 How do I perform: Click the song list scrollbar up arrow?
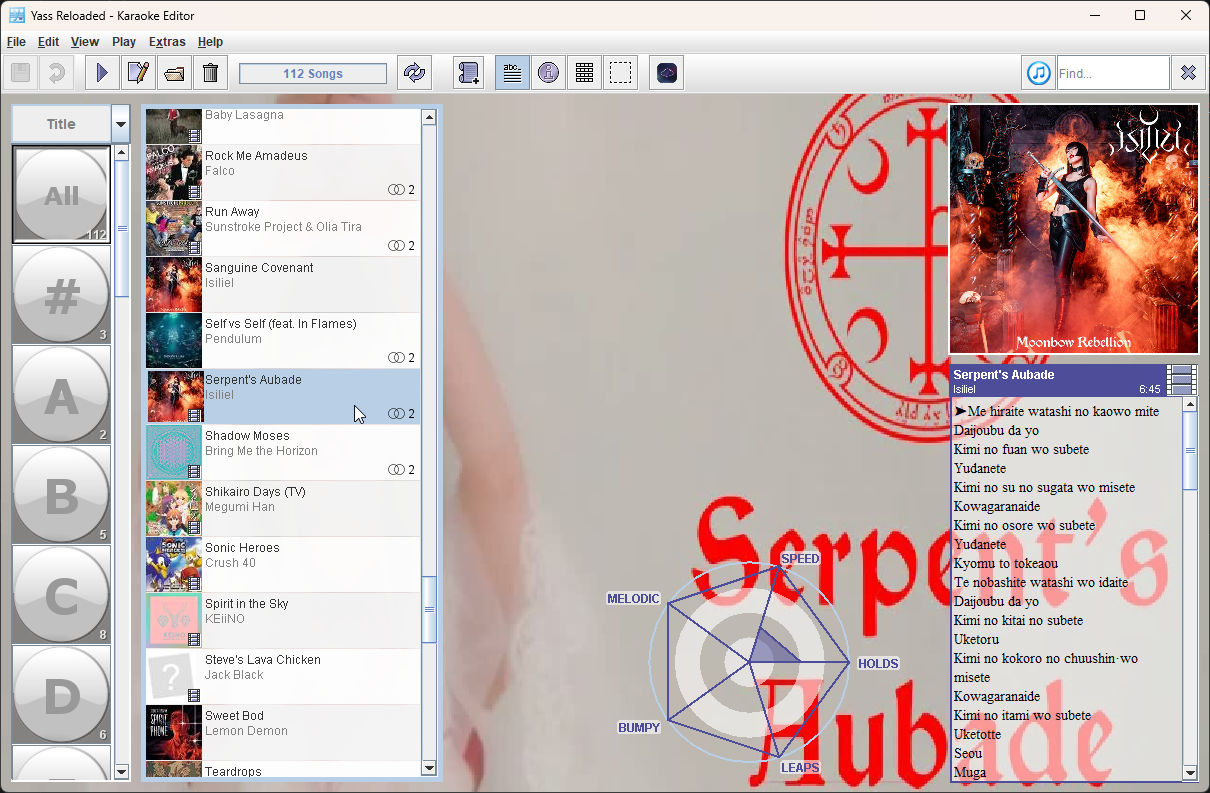429,117
